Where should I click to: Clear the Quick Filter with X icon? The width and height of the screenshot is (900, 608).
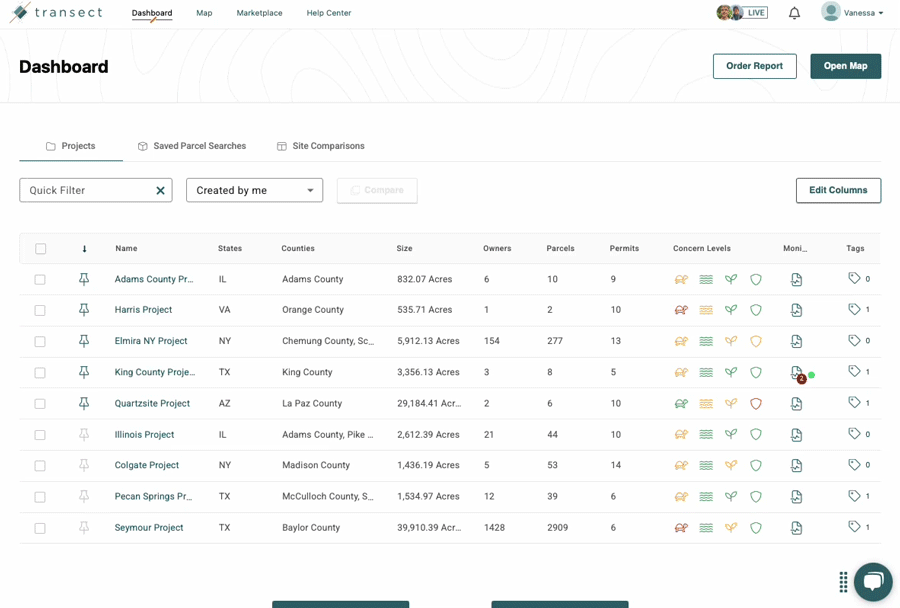(x=160, y=190)
